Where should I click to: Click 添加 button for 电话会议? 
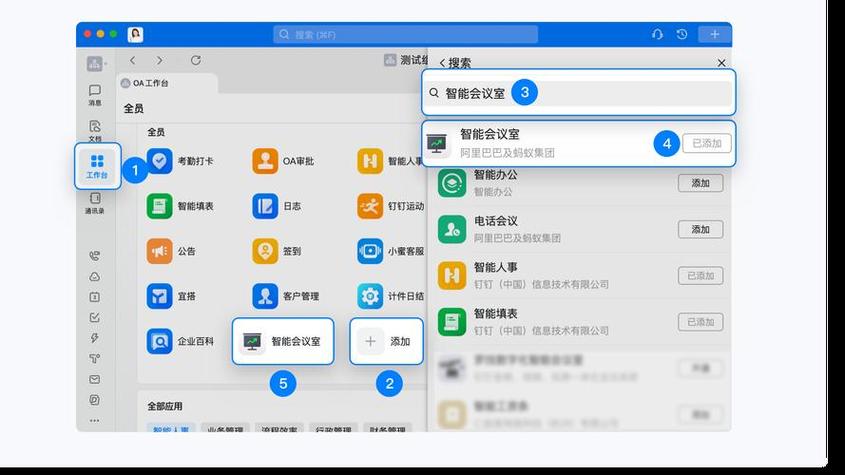coord(700,230)
